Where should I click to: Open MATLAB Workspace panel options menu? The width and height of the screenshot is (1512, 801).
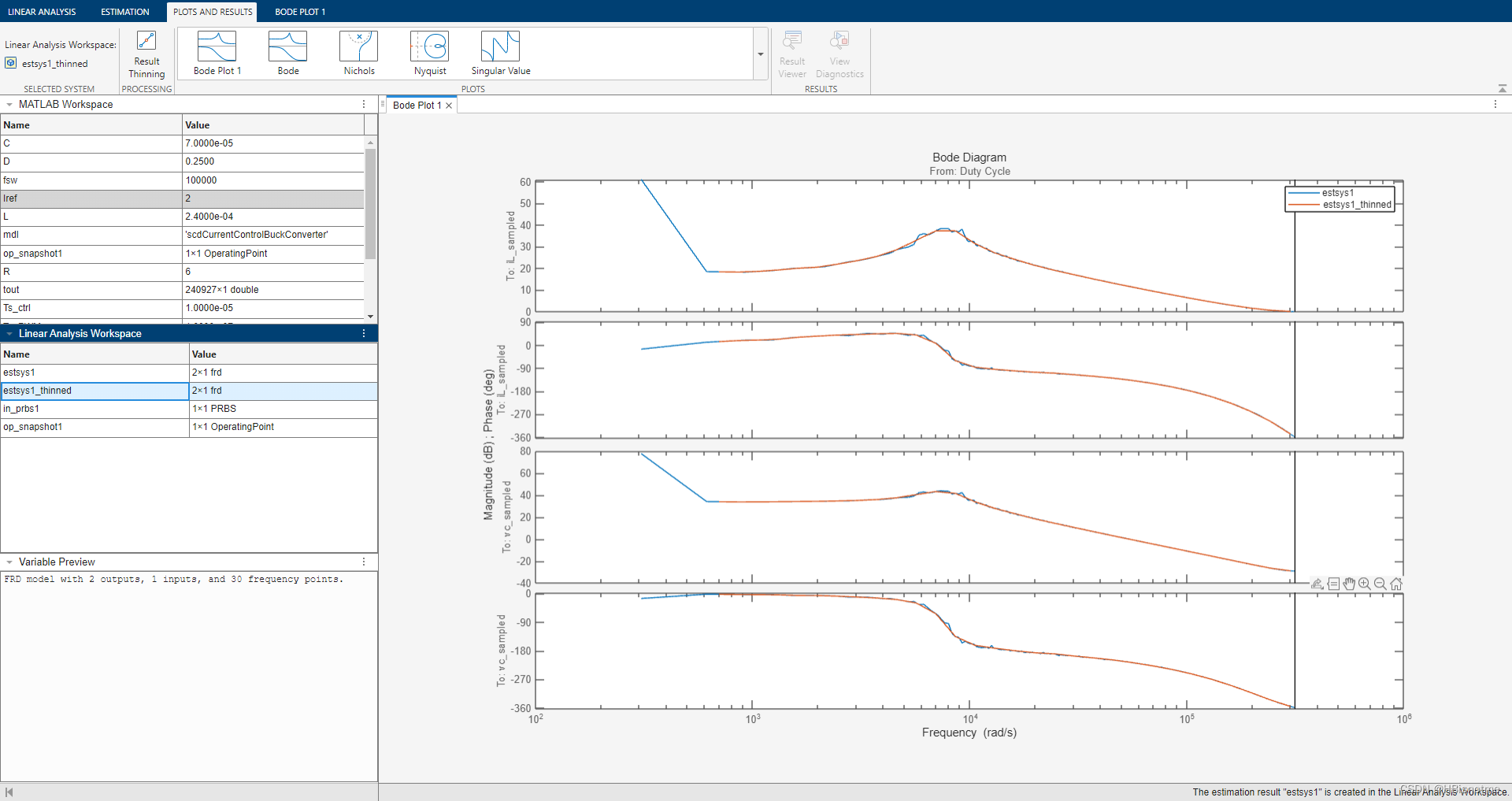point(364,104)
